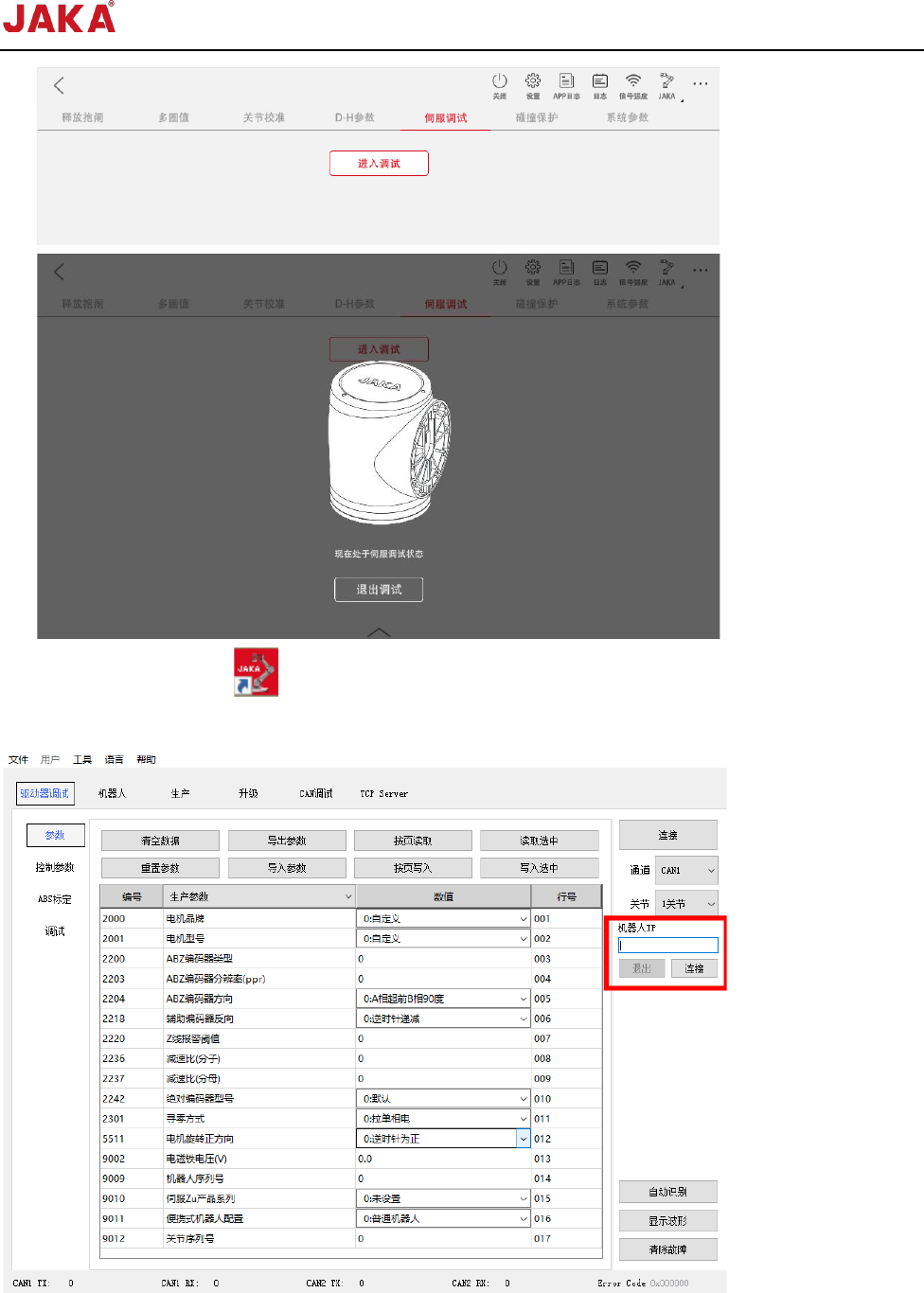Click the 导出参数 button
Screen dimensions: 924x1293
click(x=287, y=841)
